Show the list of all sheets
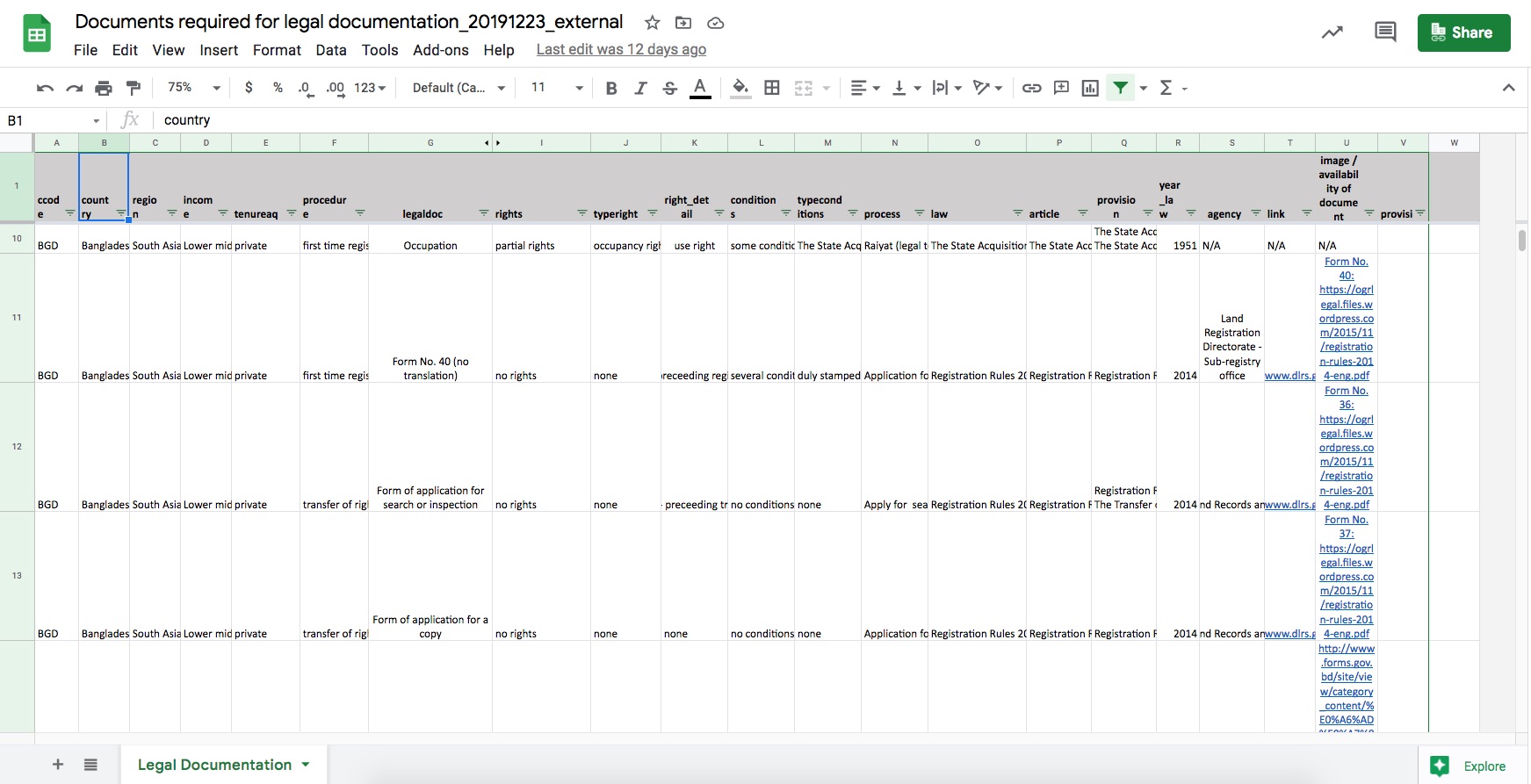 pos(90,765)
